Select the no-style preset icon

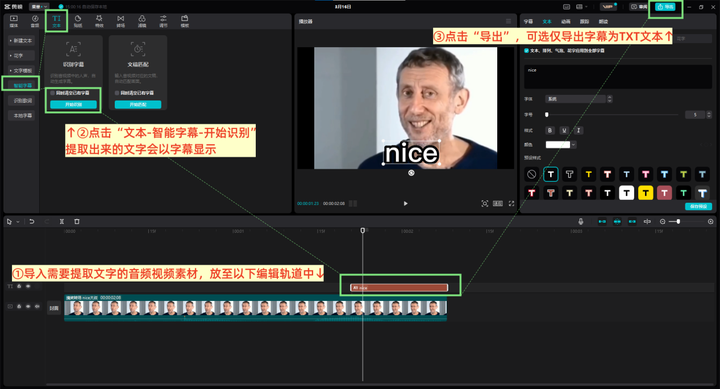coord(531,174)
